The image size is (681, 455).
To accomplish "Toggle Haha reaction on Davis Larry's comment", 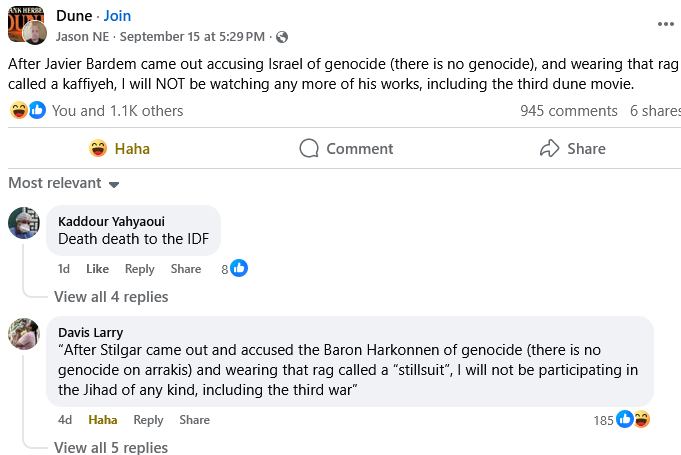I will tap(102, 420).
